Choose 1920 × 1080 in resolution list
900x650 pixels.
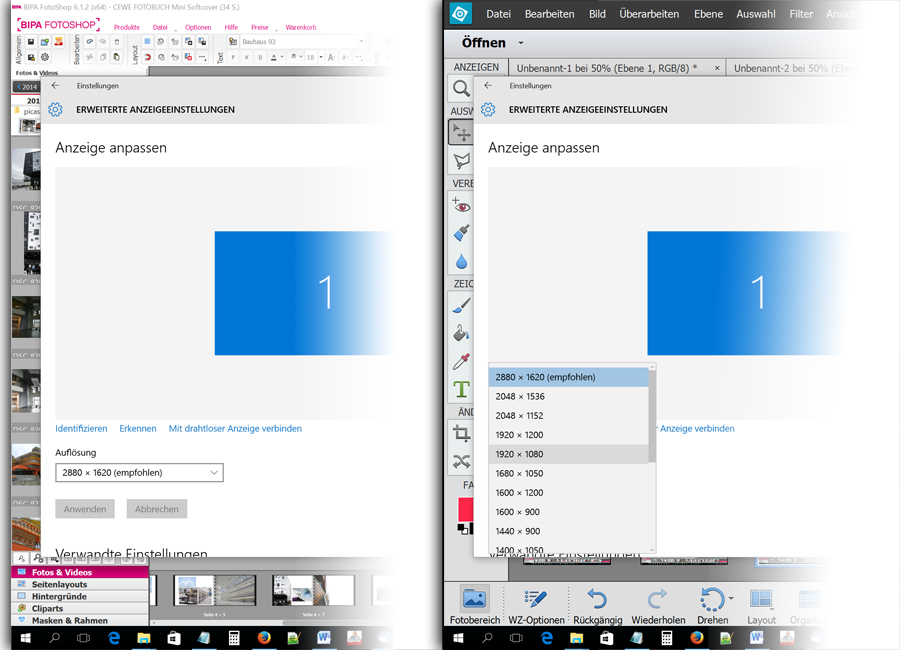(x=568, y=454)
